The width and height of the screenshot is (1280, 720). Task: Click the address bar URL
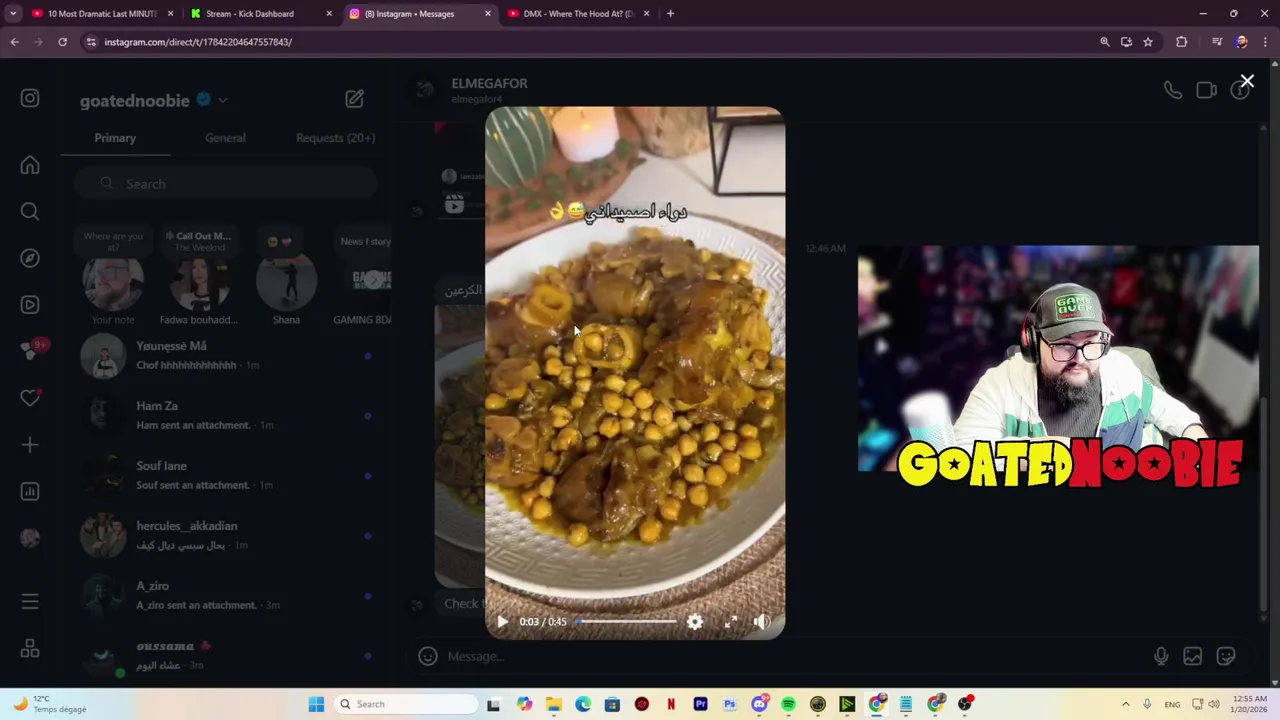[x=198, y=42]
